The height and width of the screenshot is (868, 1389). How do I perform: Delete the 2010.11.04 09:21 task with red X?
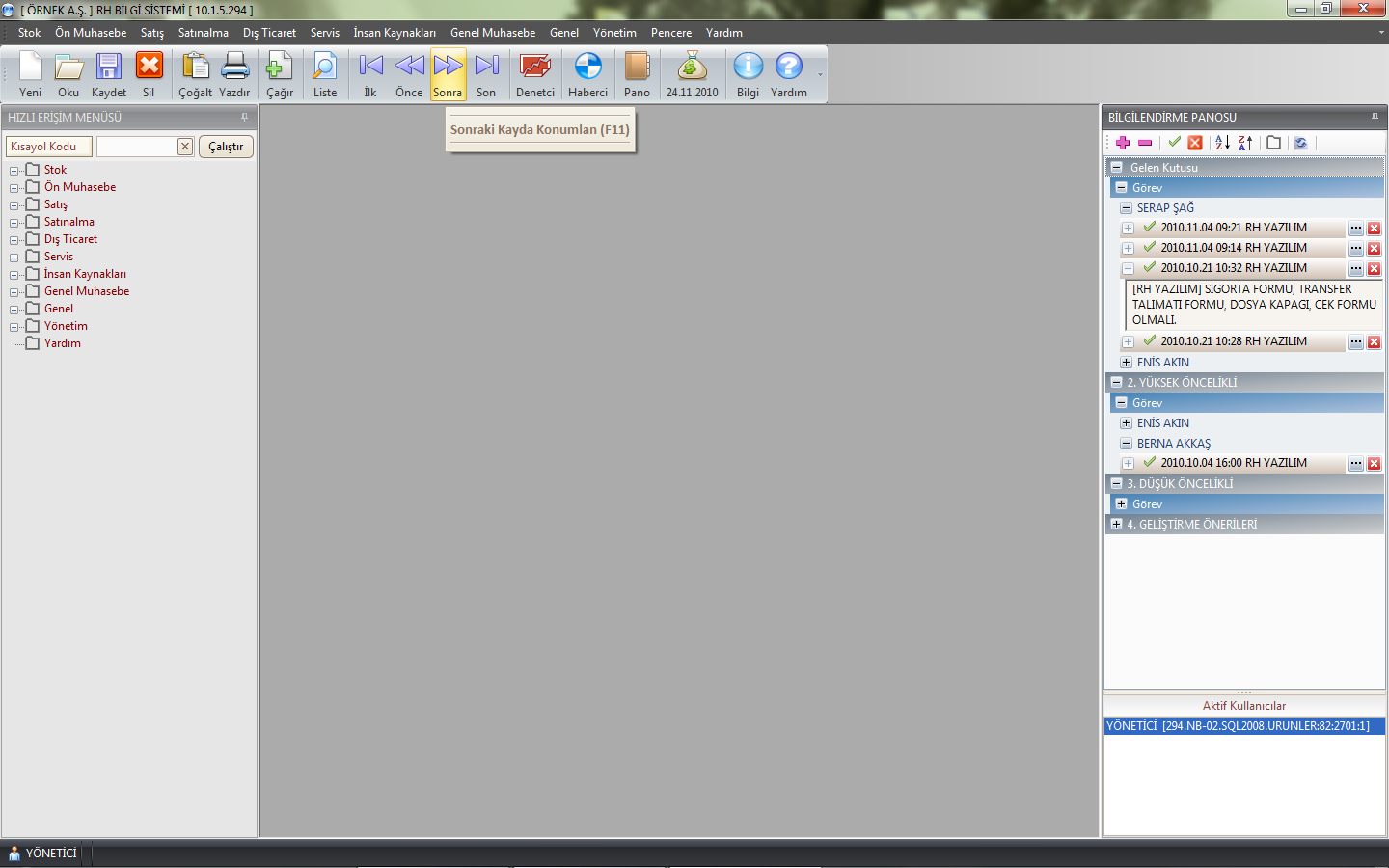click(x=1374, y=229)
